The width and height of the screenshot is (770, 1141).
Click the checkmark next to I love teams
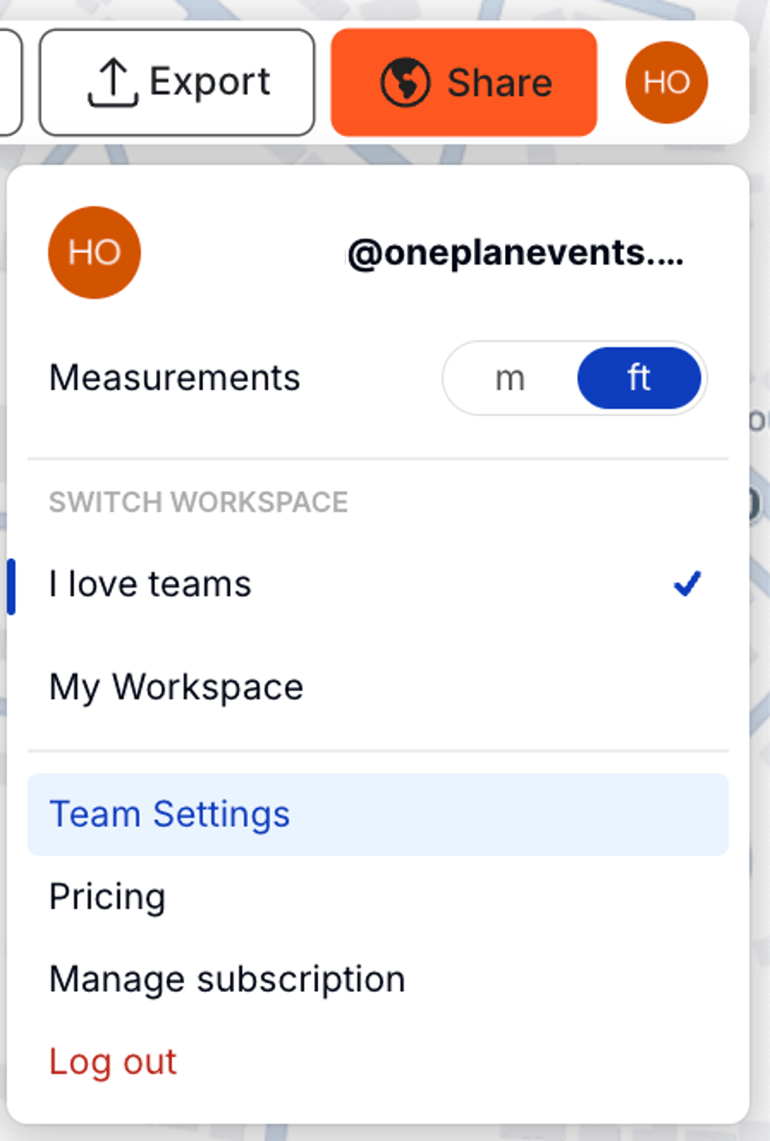click(x=687, y=584)
